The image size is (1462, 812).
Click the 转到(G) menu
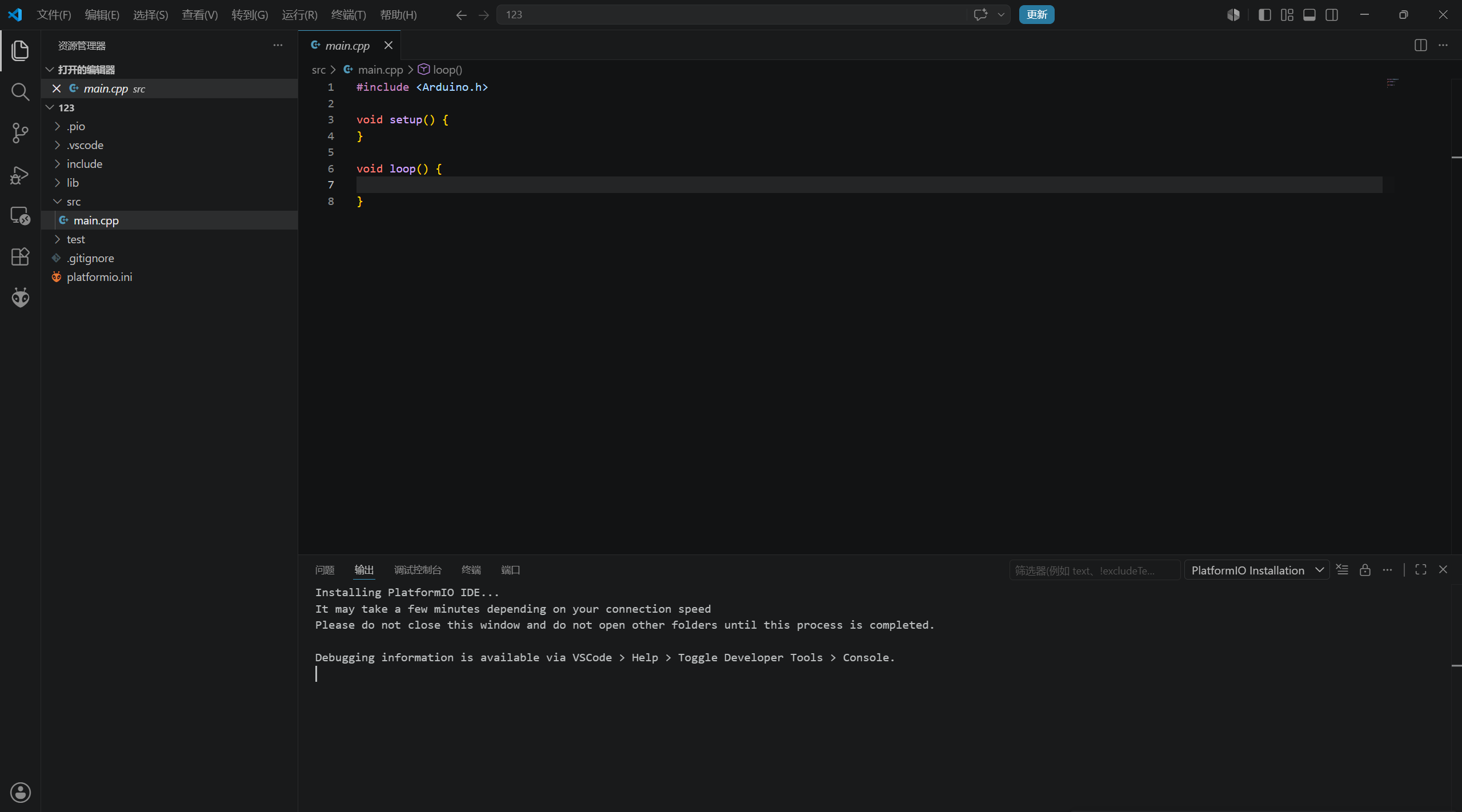point(250,15)
